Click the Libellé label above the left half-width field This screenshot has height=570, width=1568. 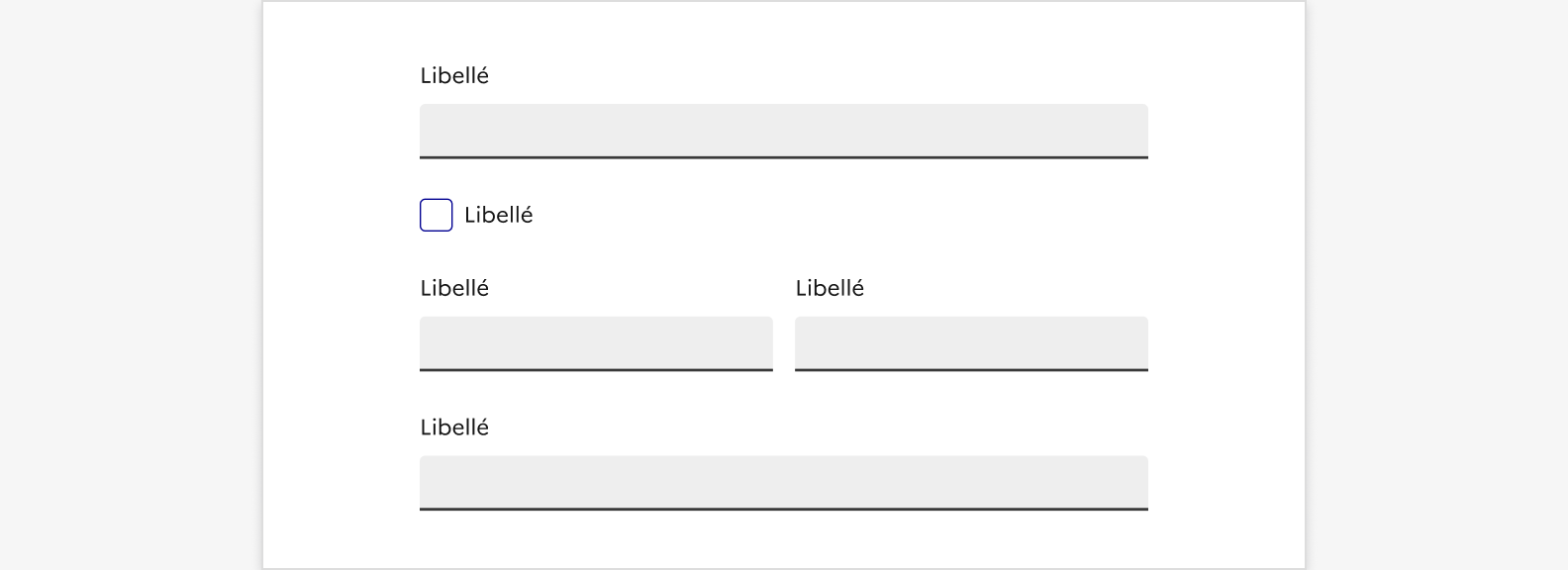pyautogui.click(x=454, y=288)
